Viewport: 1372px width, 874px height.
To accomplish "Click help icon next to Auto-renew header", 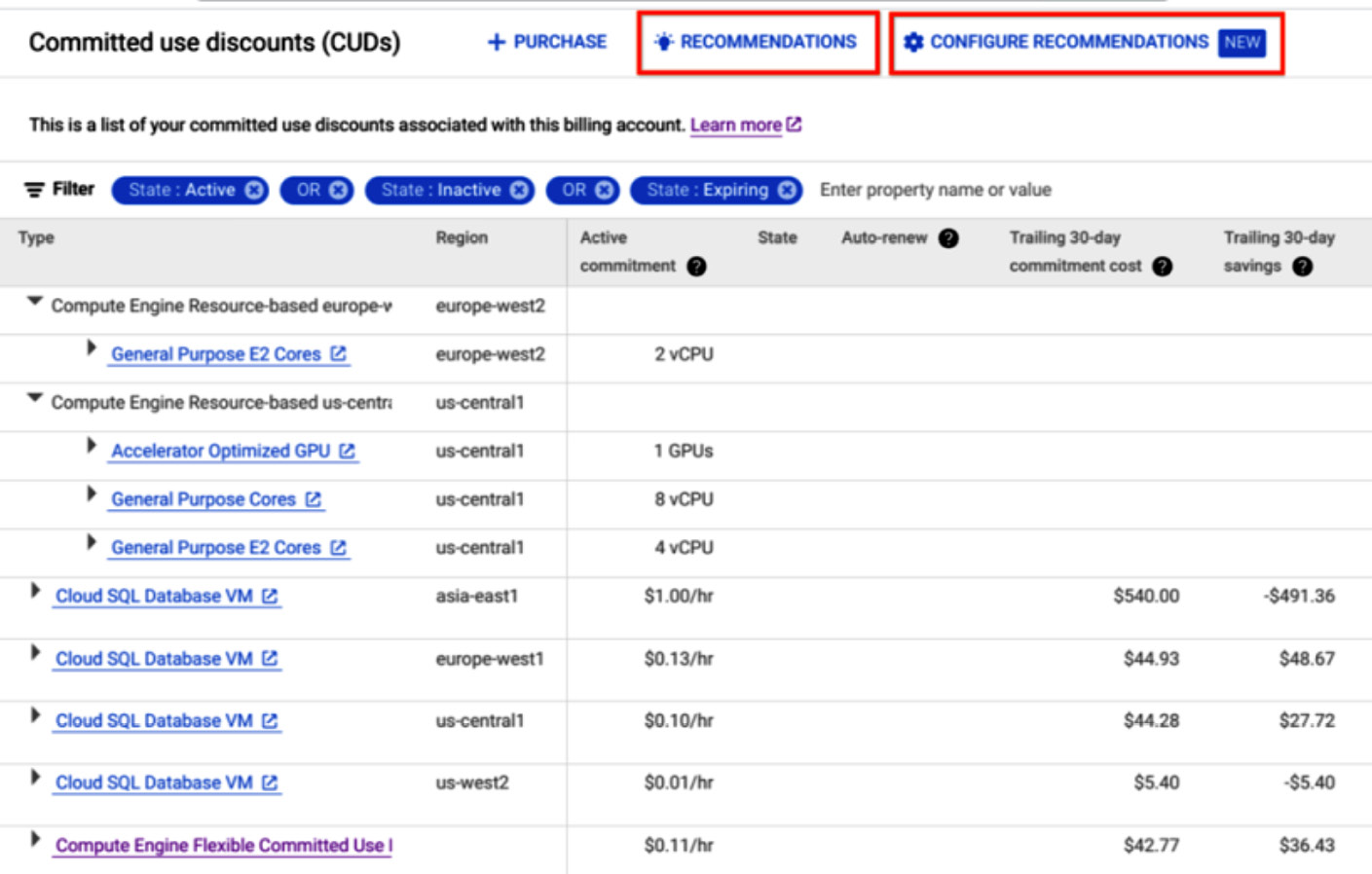I will click(x=948, y=238).
